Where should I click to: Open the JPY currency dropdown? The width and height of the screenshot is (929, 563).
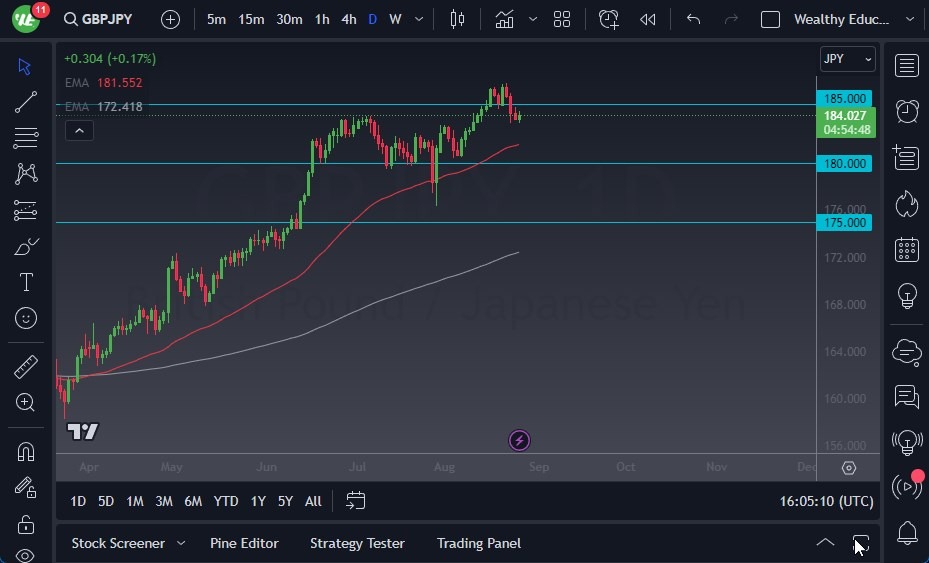(x=847, y=59)
